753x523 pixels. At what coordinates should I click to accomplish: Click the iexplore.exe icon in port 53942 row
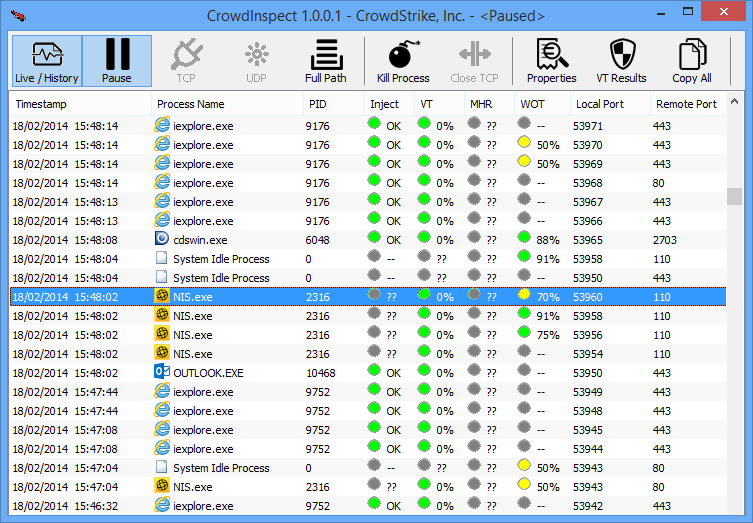click(162, 505)
